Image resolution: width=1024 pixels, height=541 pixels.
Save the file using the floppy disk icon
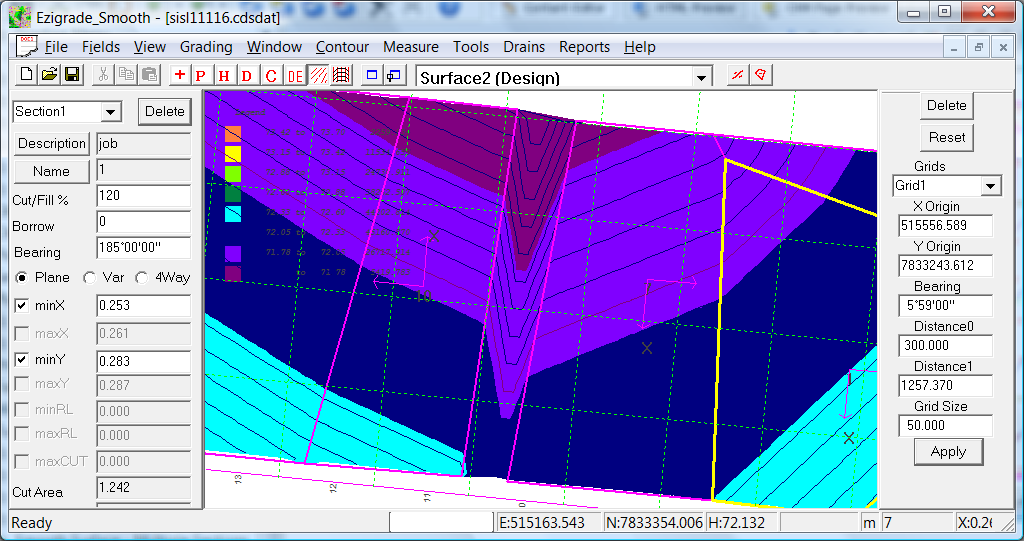coord(72,76)
